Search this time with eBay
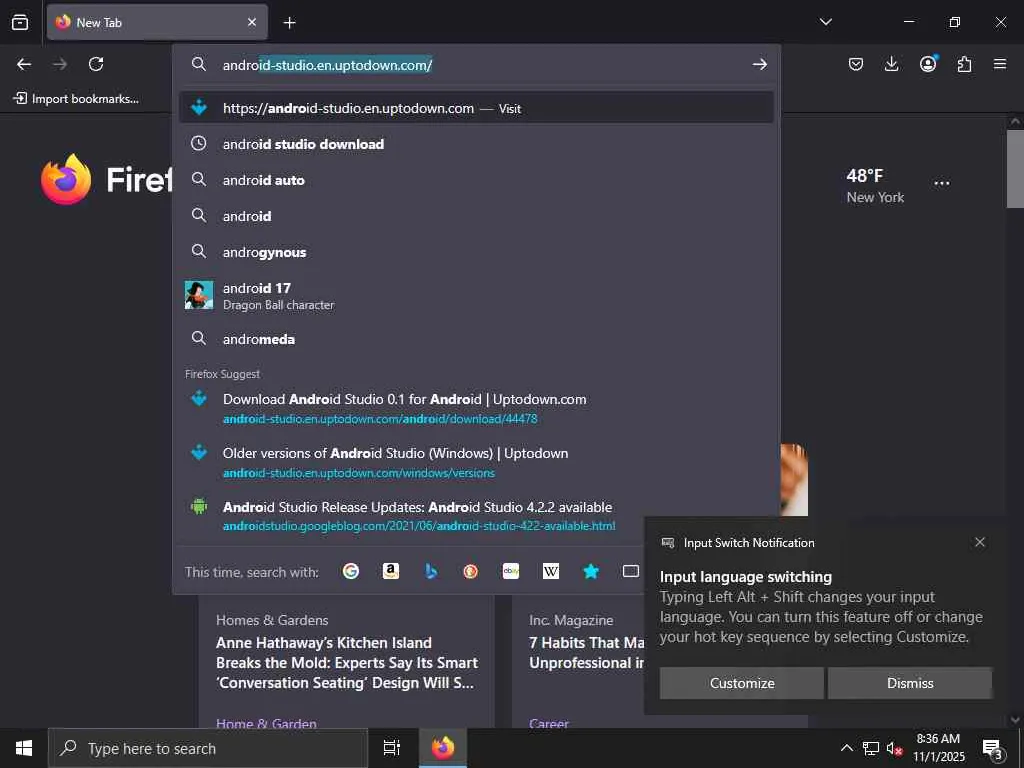 511,571
